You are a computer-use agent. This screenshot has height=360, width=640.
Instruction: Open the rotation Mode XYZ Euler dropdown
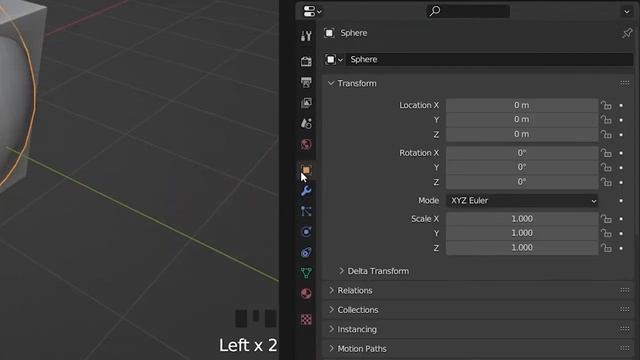point(522,201)
